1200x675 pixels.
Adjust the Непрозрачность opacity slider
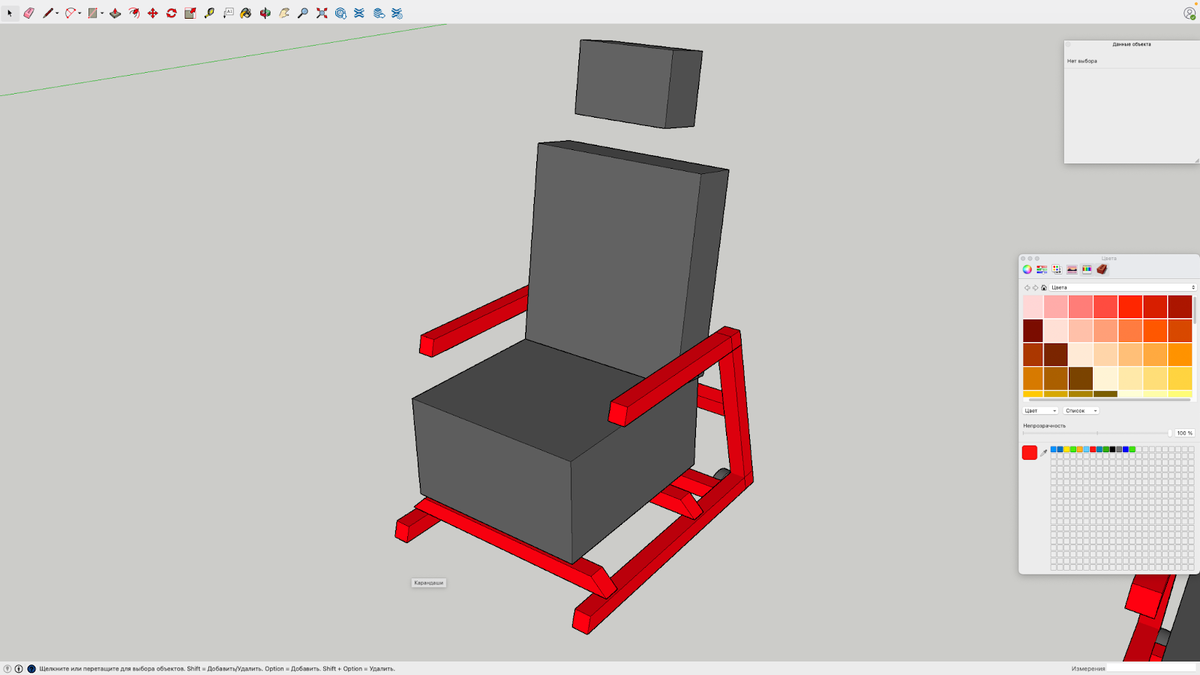1097,433
